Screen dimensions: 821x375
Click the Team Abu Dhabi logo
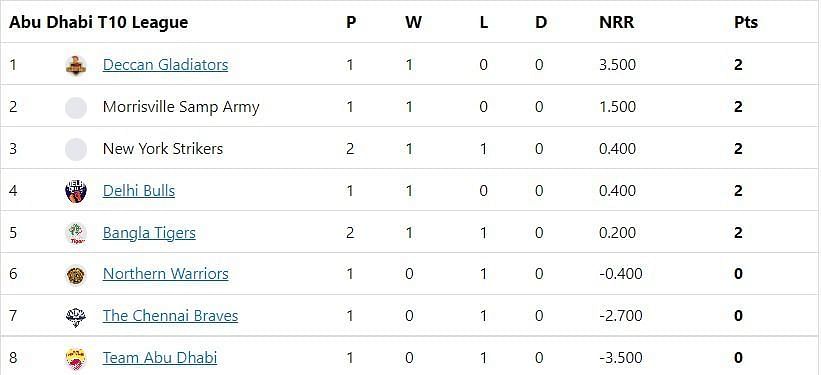pyautogui.click(x=76, y=359)
